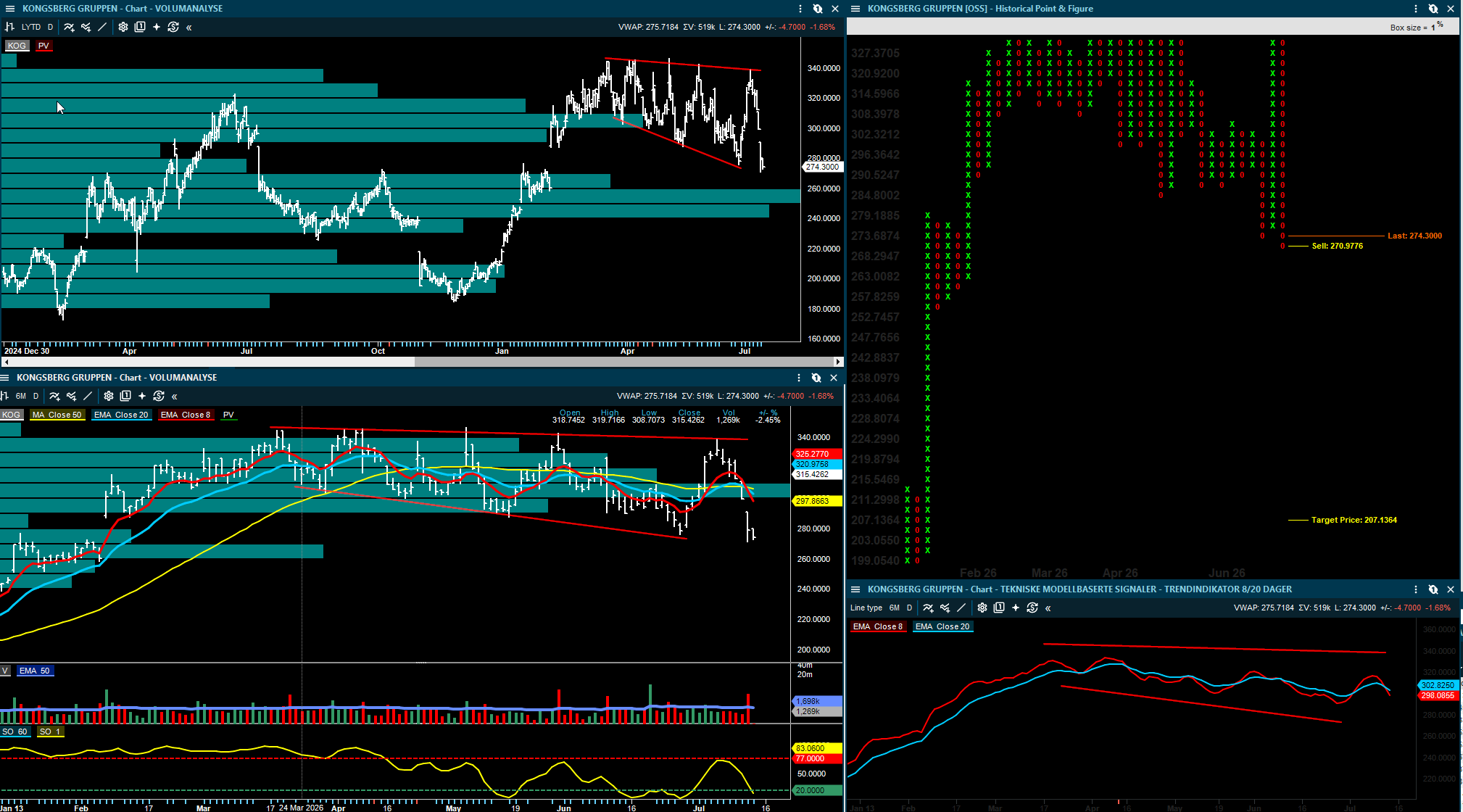Image resolution: width=1463 pixels, height=812 pixels.
Task: Collapse toolbar chevrons in Trendindikator chart
Action: point(1048,608)
